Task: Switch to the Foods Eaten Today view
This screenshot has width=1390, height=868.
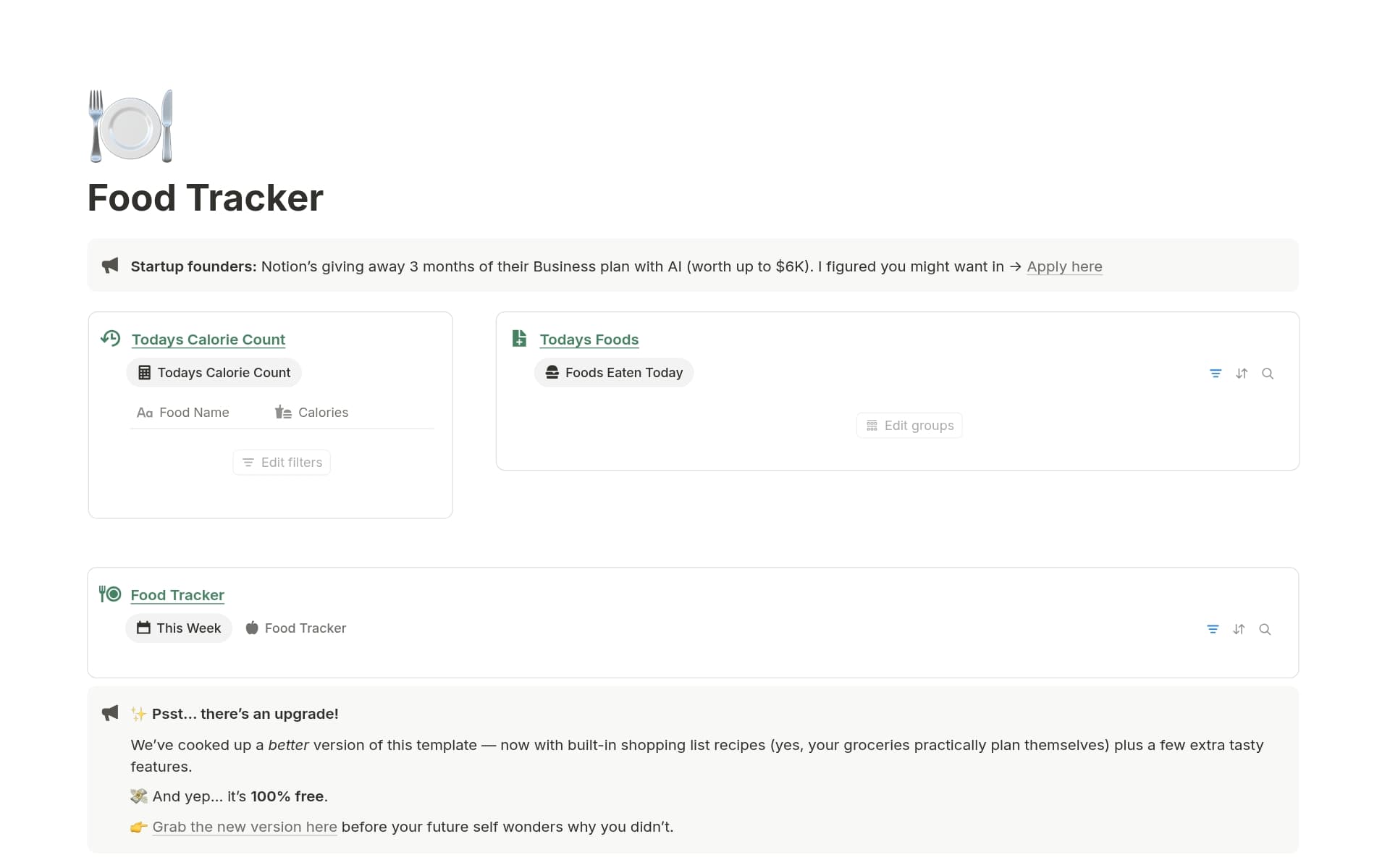Action: click(613, 372)
